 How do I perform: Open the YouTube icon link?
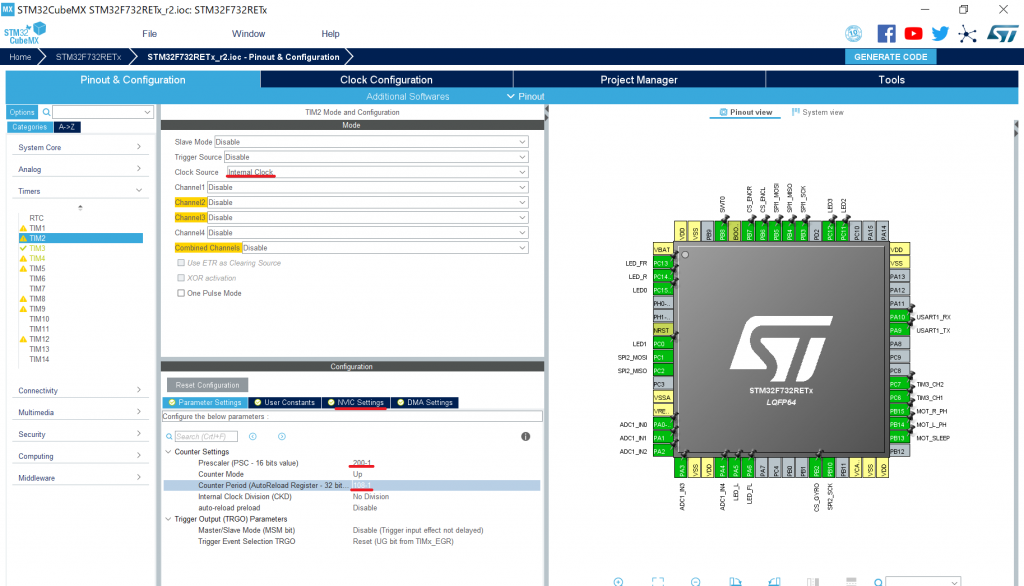pos(913,33)
